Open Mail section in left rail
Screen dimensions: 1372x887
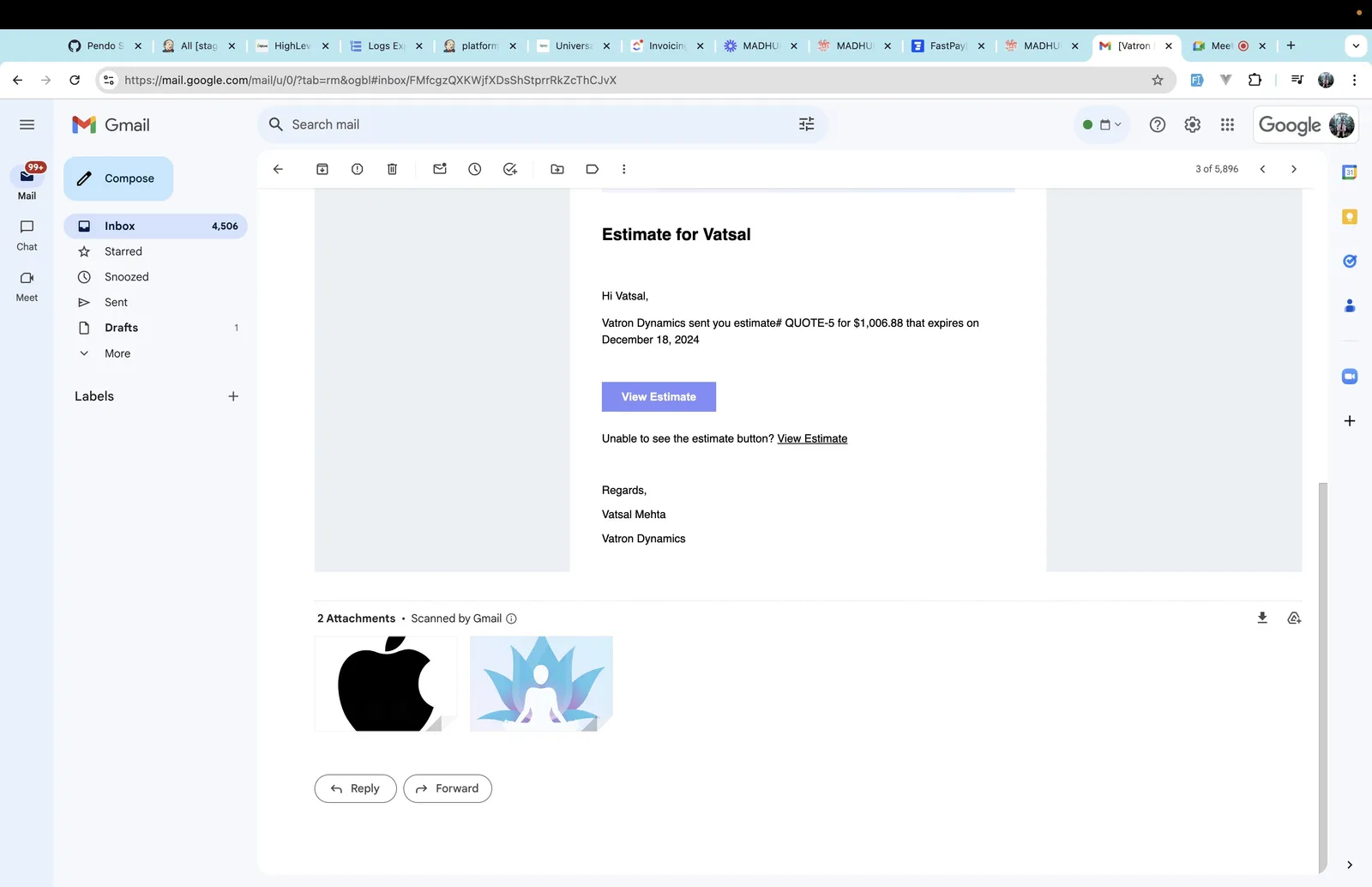coord(27,184)
